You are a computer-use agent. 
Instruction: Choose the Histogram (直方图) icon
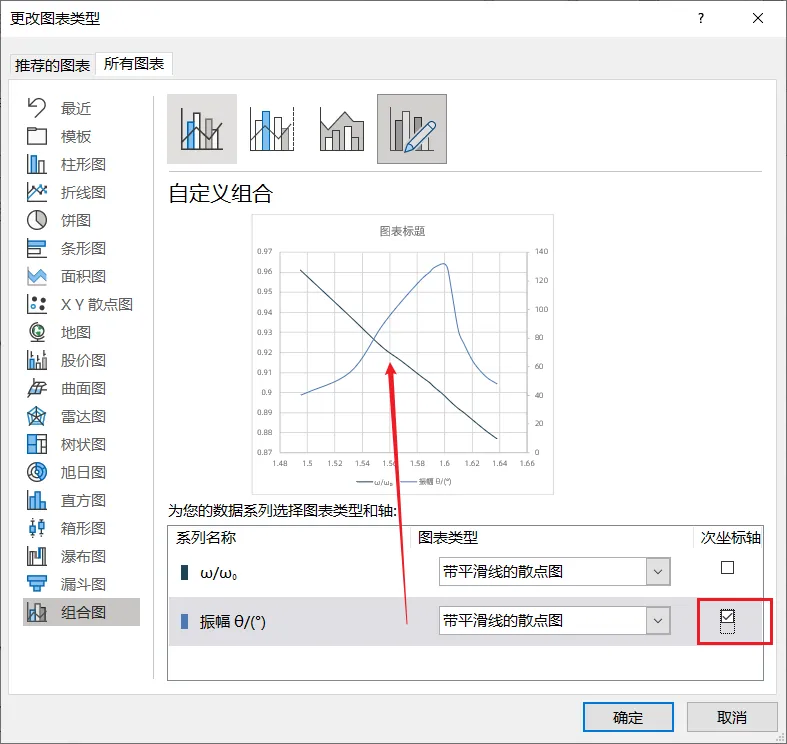pyautogui.click(x=37, y=500)
